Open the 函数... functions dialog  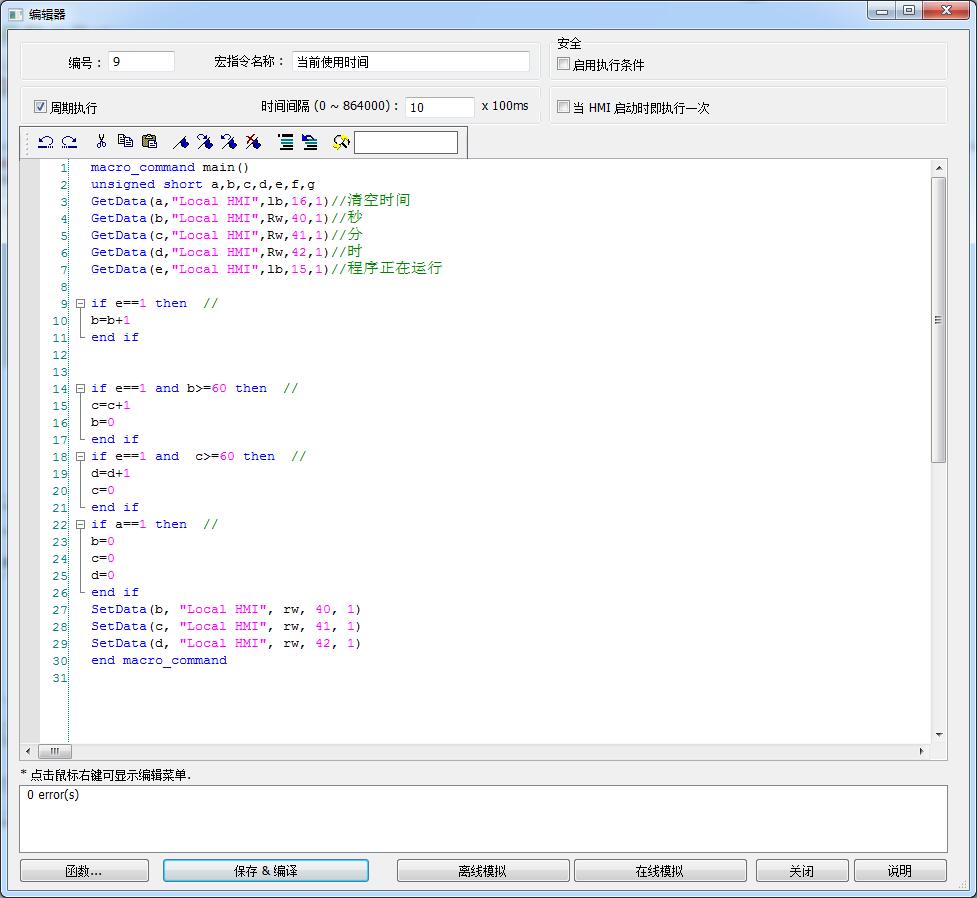(84, 871)
